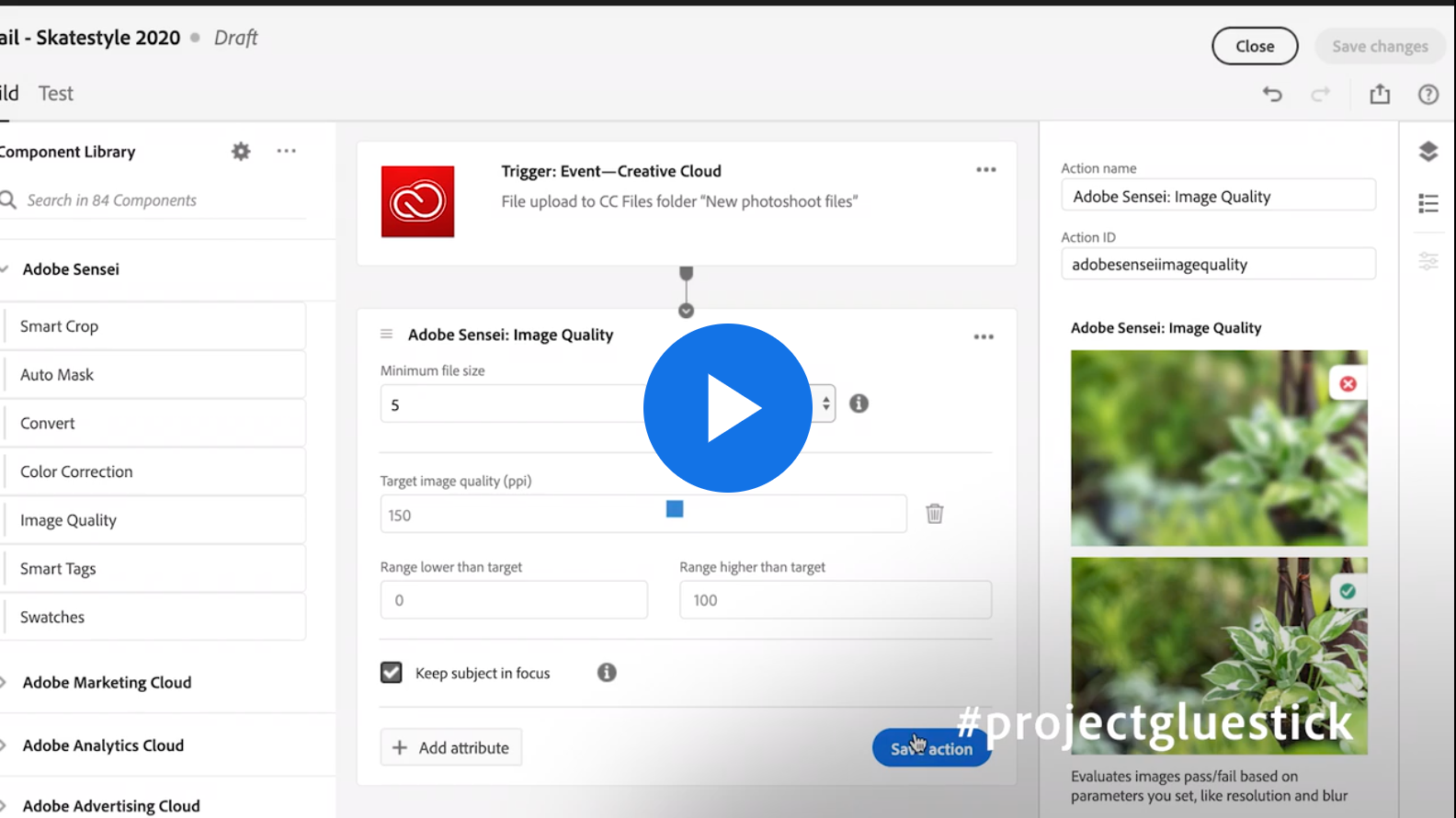Screen dimensions: 1456x818
Task: Select the Convert component
Action: (x=155, y=424)
